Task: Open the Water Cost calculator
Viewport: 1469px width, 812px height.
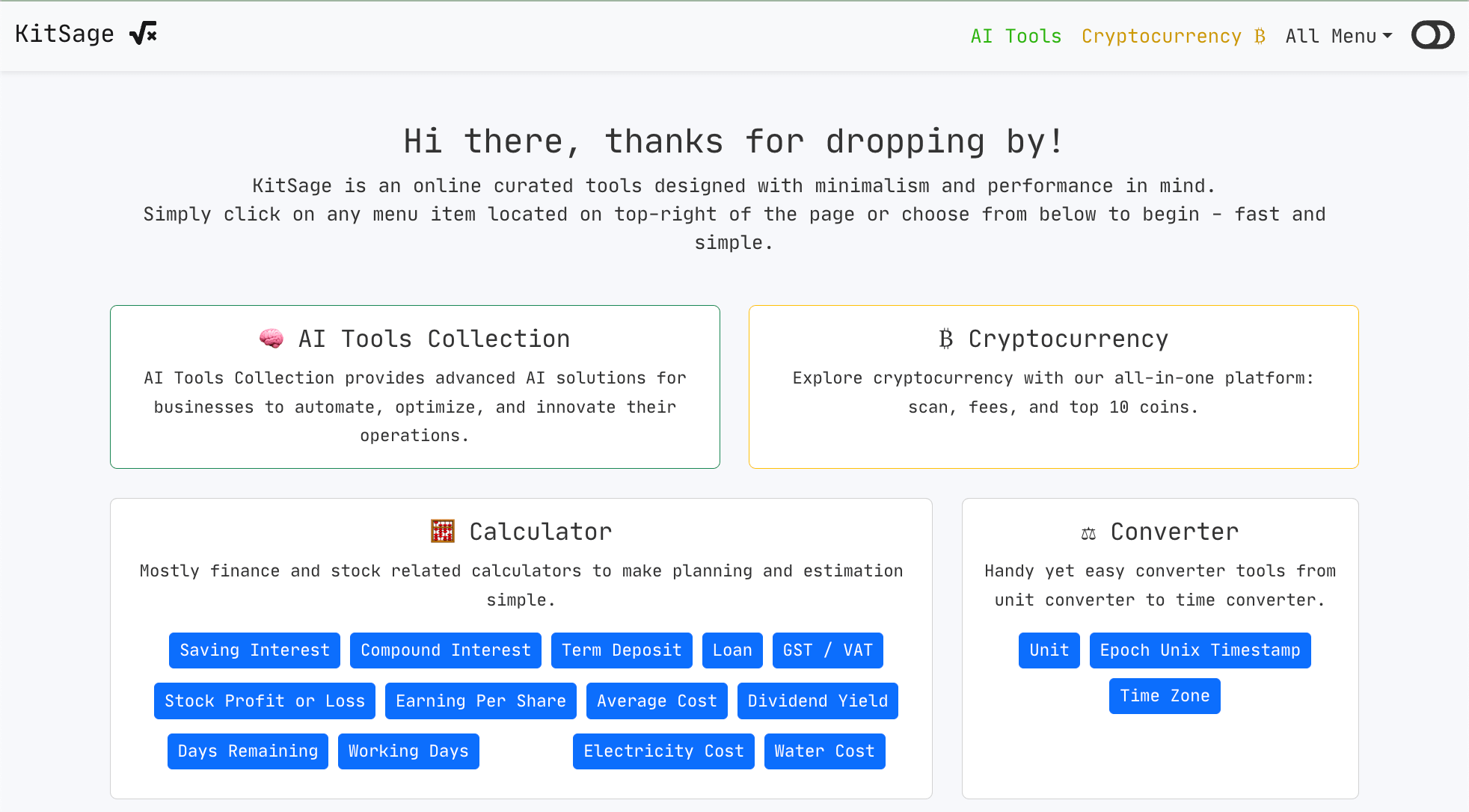Action: point(825,751)
